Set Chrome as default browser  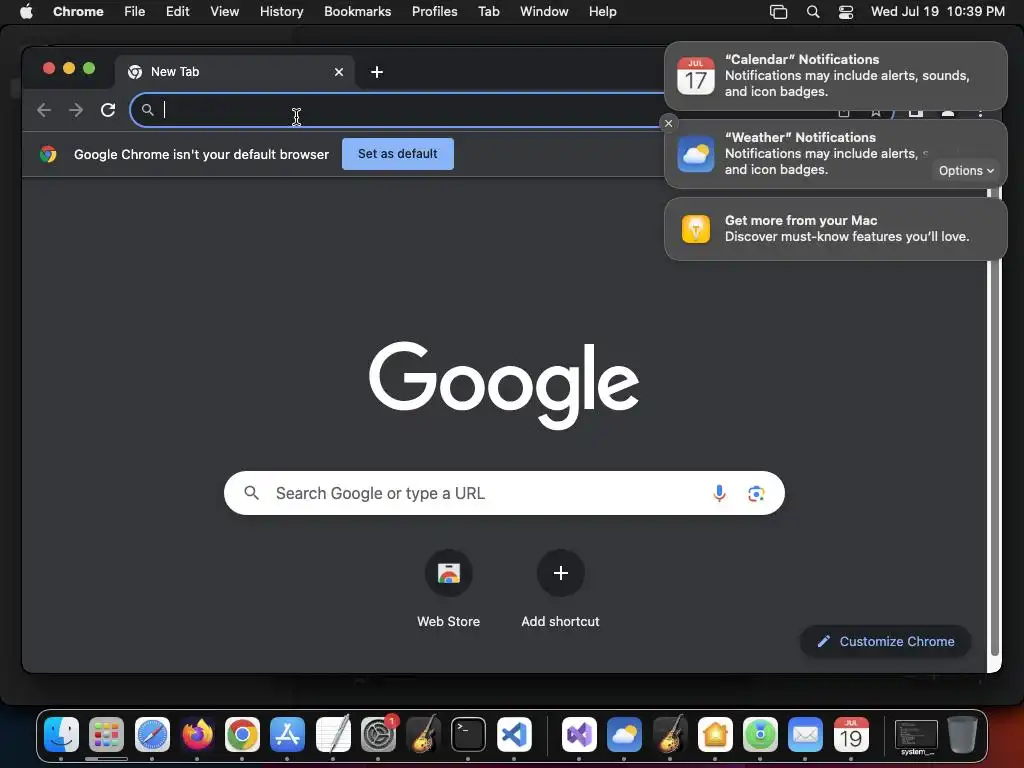point(398,154)
